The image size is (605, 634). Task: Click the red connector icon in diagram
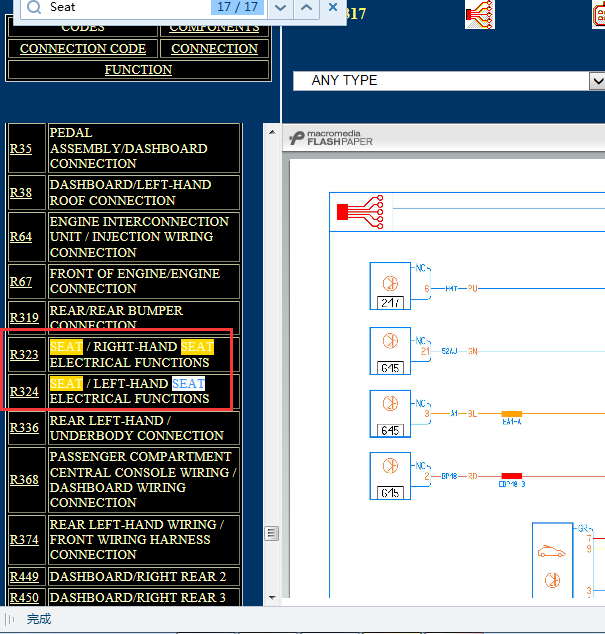[360, 212]
